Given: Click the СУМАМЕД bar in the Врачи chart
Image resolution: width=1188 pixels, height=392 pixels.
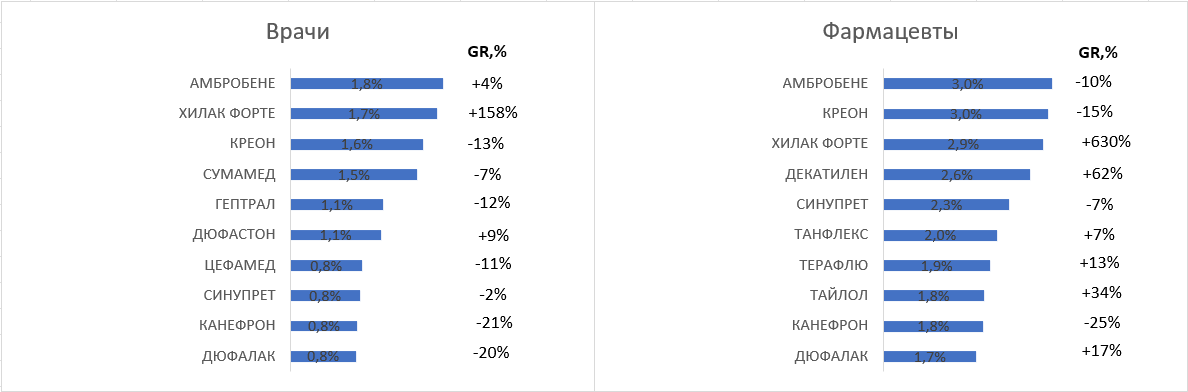Looking at the screenshot, I should coord(354,174).
